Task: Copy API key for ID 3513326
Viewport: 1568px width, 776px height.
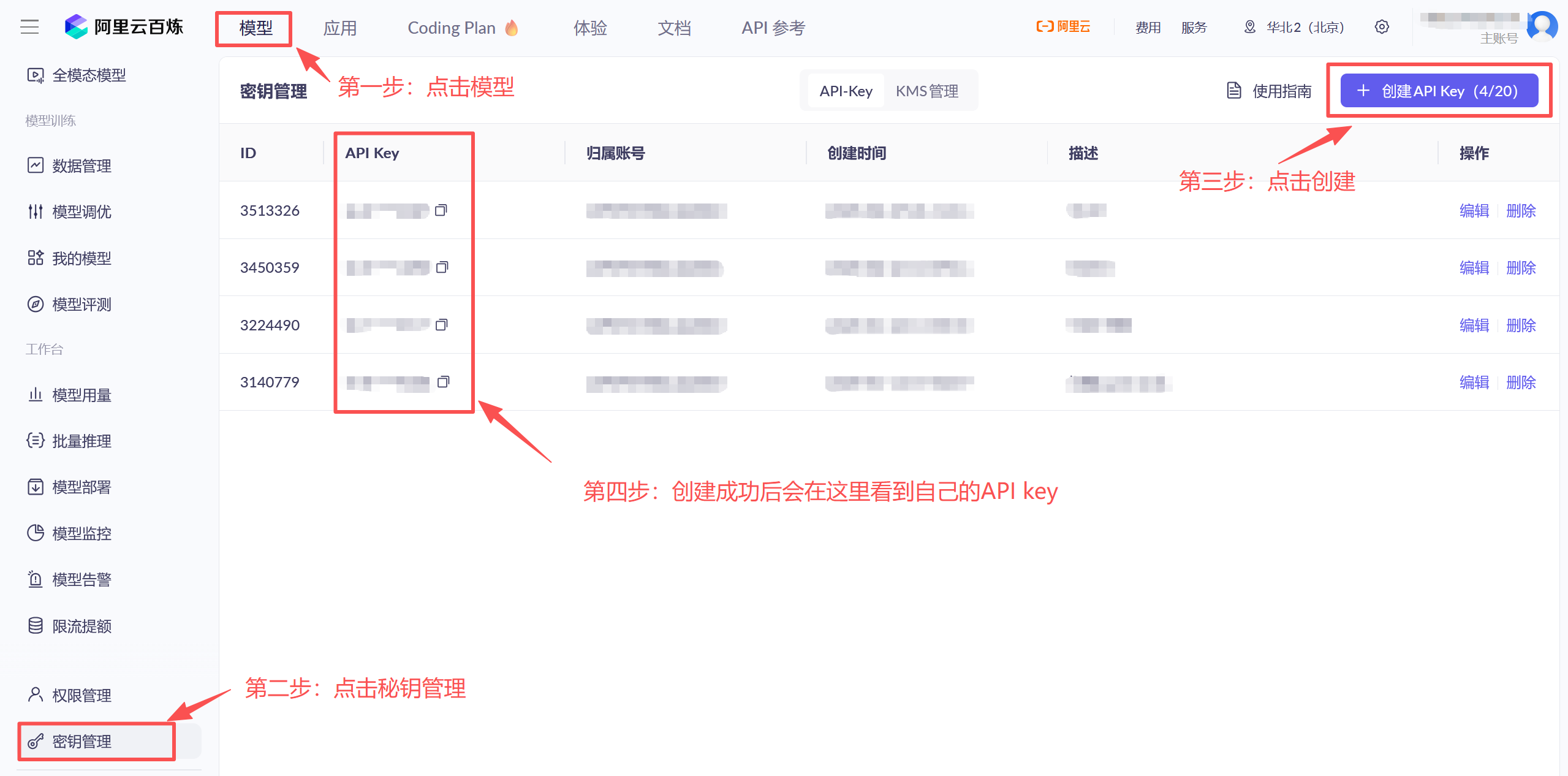Action: click(441, 210)
